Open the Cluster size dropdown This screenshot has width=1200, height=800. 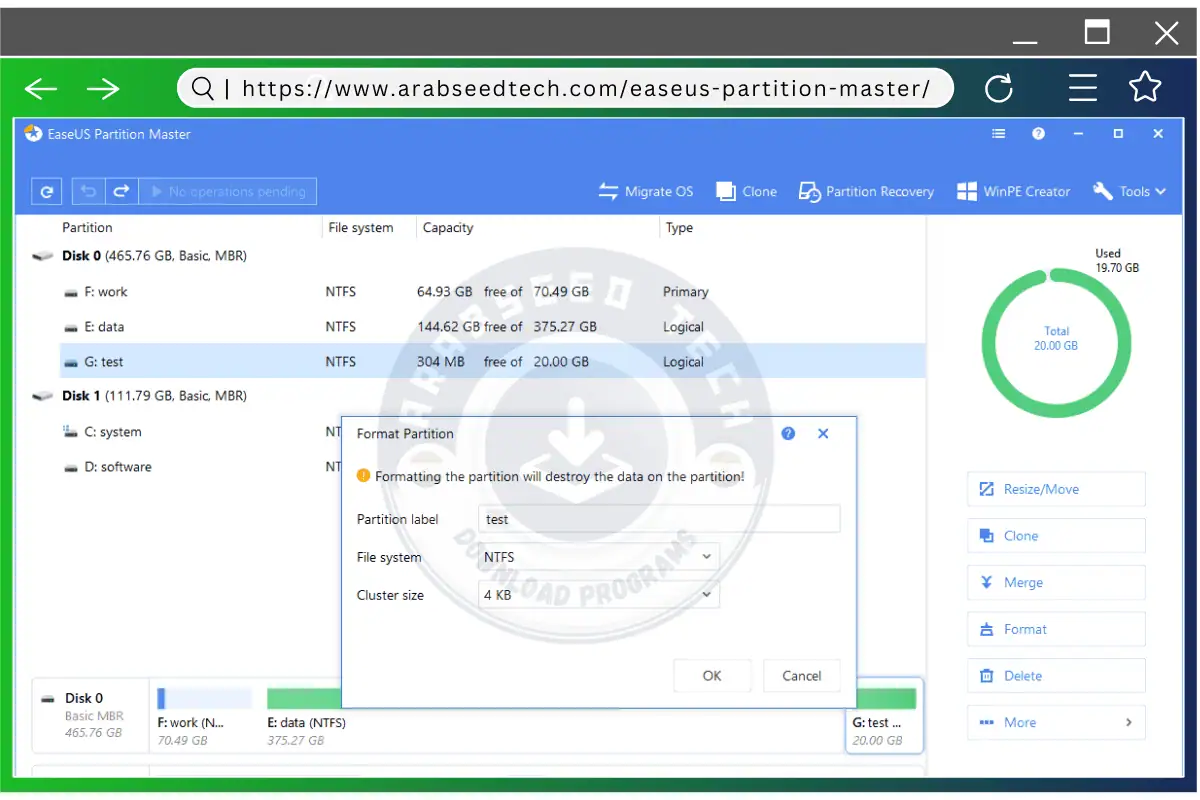(598, 594)
